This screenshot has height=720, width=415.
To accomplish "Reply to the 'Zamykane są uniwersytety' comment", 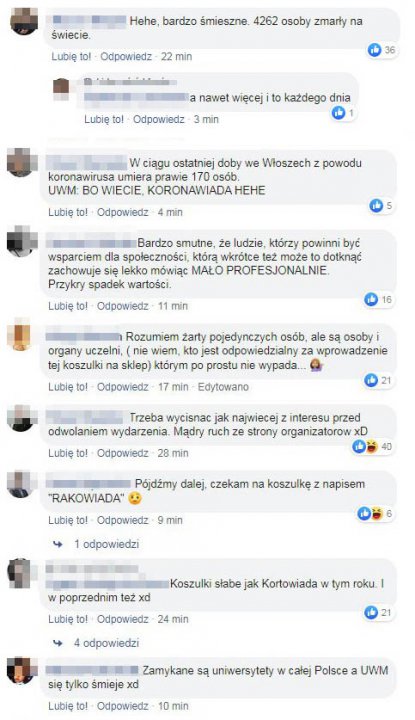I will pyautogui.click(x=123, y=706).
